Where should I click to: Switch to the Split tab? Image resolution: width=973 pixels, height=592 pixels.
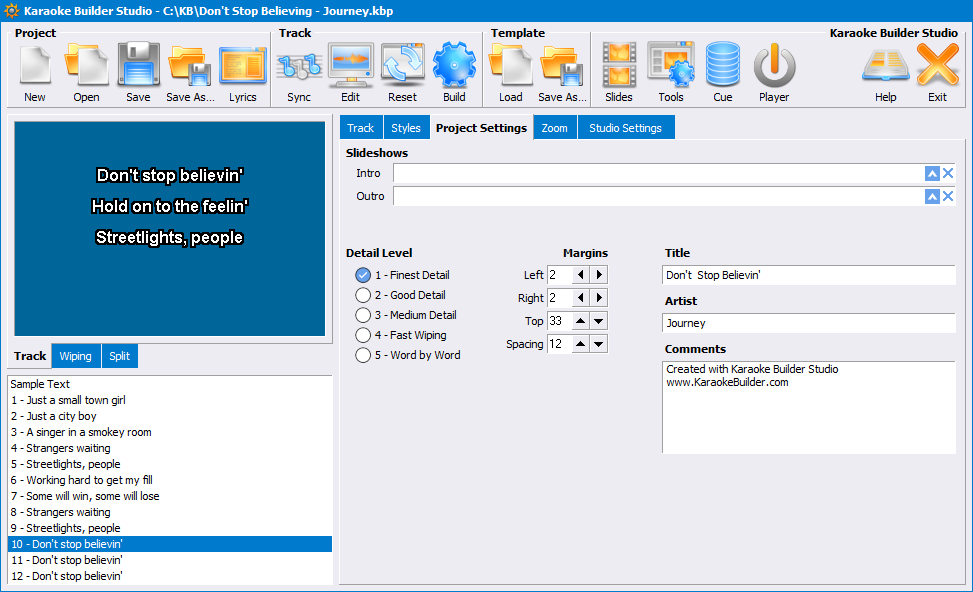tap(120, 356)
